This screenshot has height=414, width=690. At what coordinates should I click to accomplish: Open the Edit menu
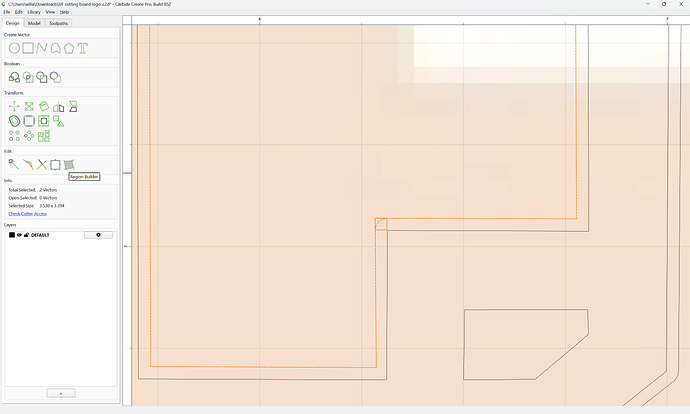pyautogui.click(x=18, y=12)
